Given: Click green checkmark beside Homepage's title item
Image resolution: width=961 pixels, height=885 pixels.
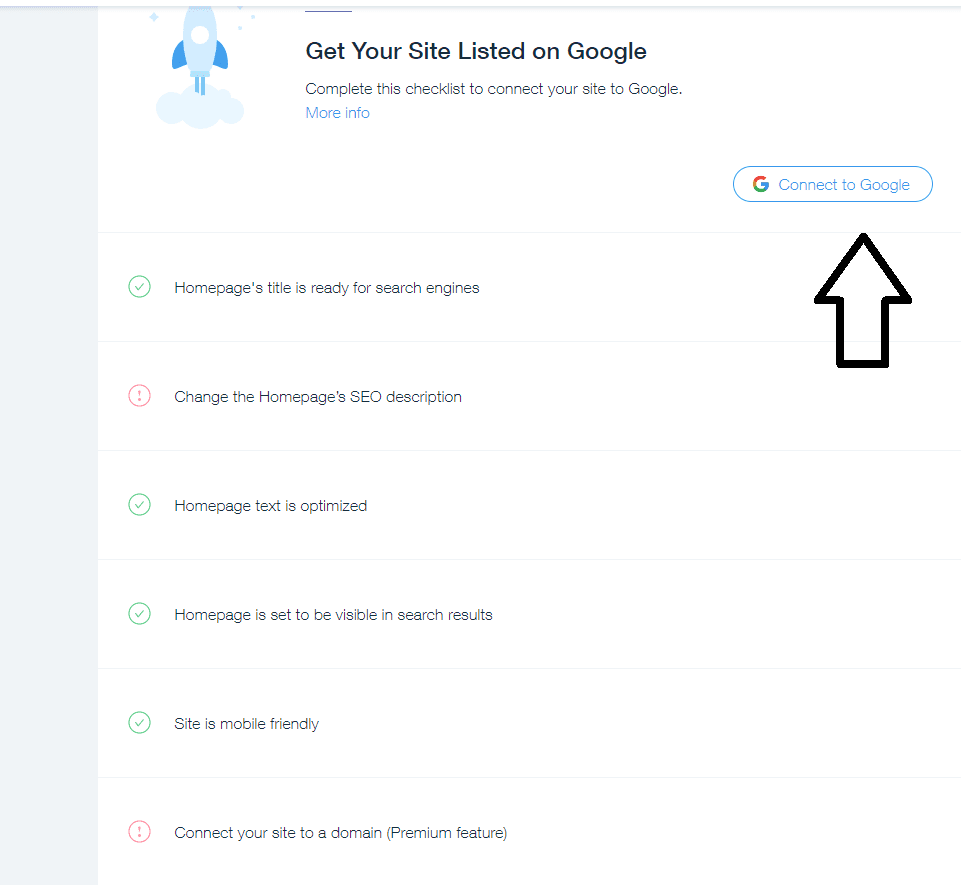Looking at the screenshot, I should point(139,287).
